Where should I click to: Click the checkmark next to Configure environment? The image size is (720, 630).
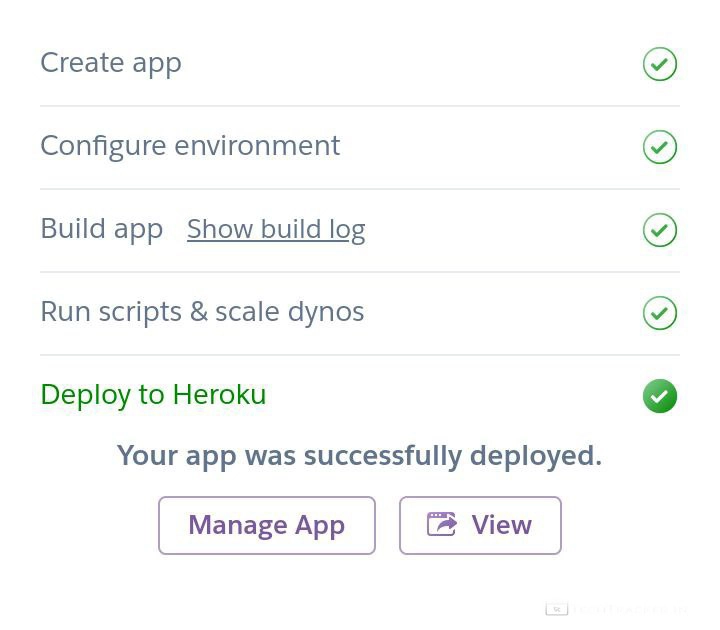tap(660, 147)
